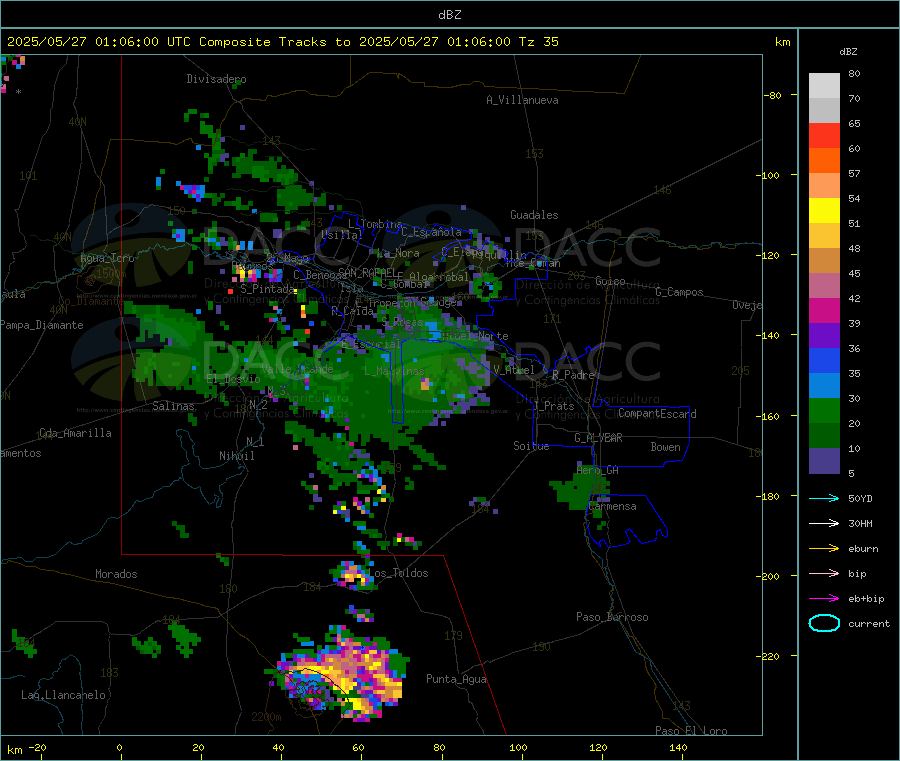The width and height of the screenshot is (900, 761).
Task: Click the '-200' km tick on right axis
Action: (x=769, y=576)
